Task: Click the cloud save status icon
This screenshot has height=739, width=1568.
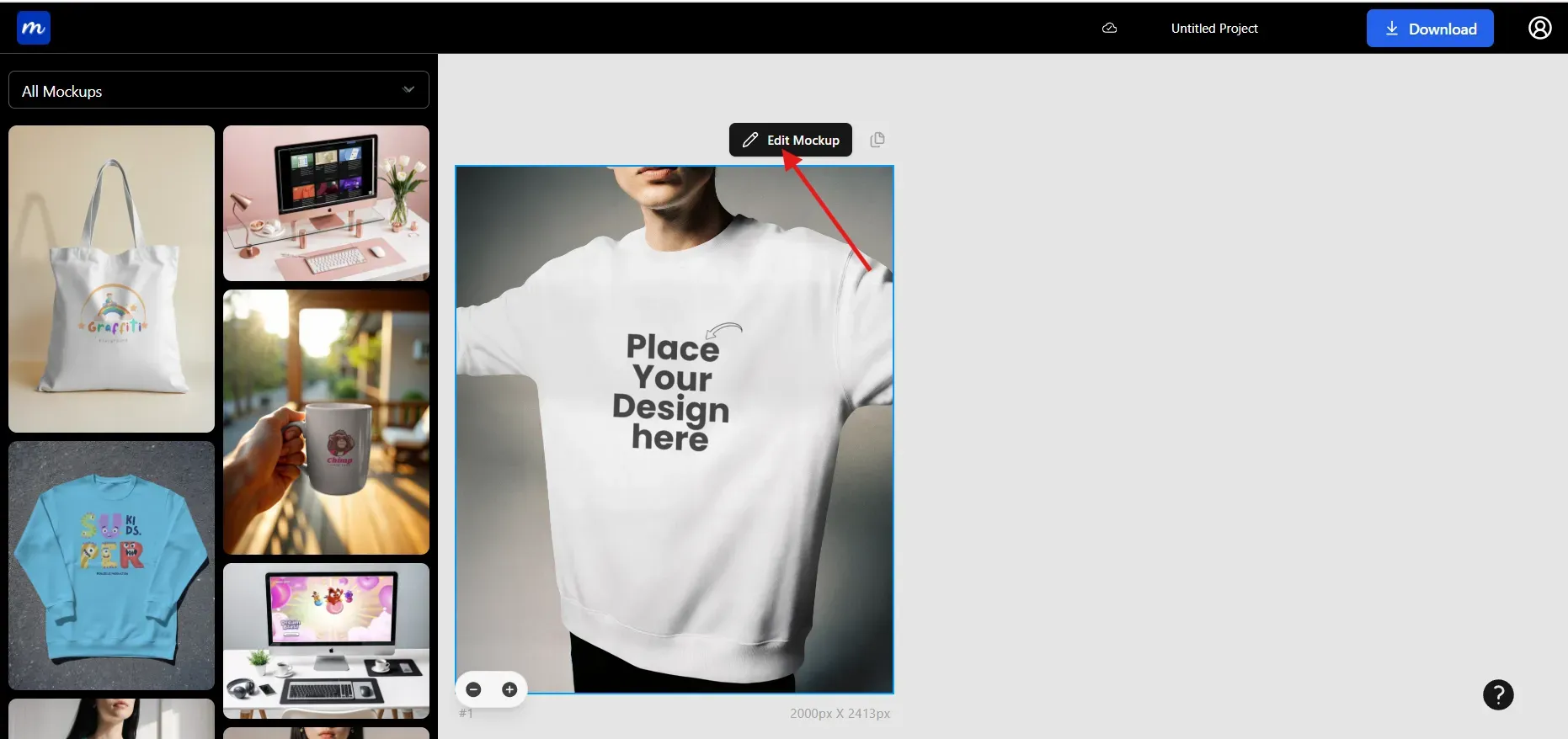Action: [1110, 28]
